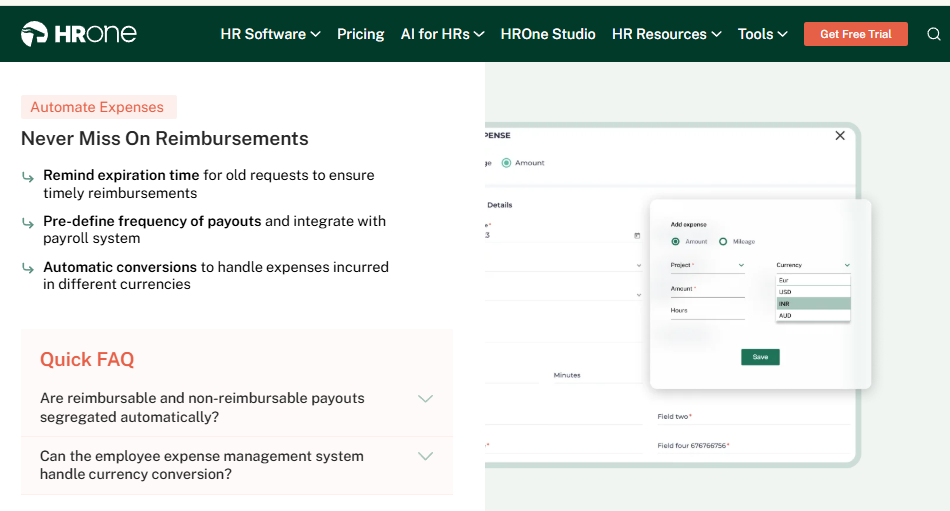Viewport: 950px width, 511px height.
Task: Click the Save button
Action: (x=760, y=357)
